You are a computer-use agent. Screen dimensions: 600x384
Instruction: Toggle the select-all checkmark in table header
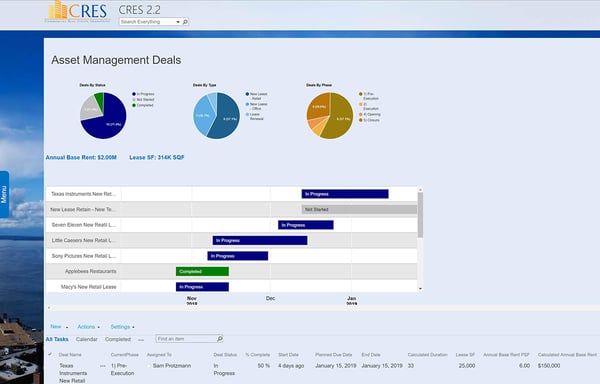click(x=50, y=355)
